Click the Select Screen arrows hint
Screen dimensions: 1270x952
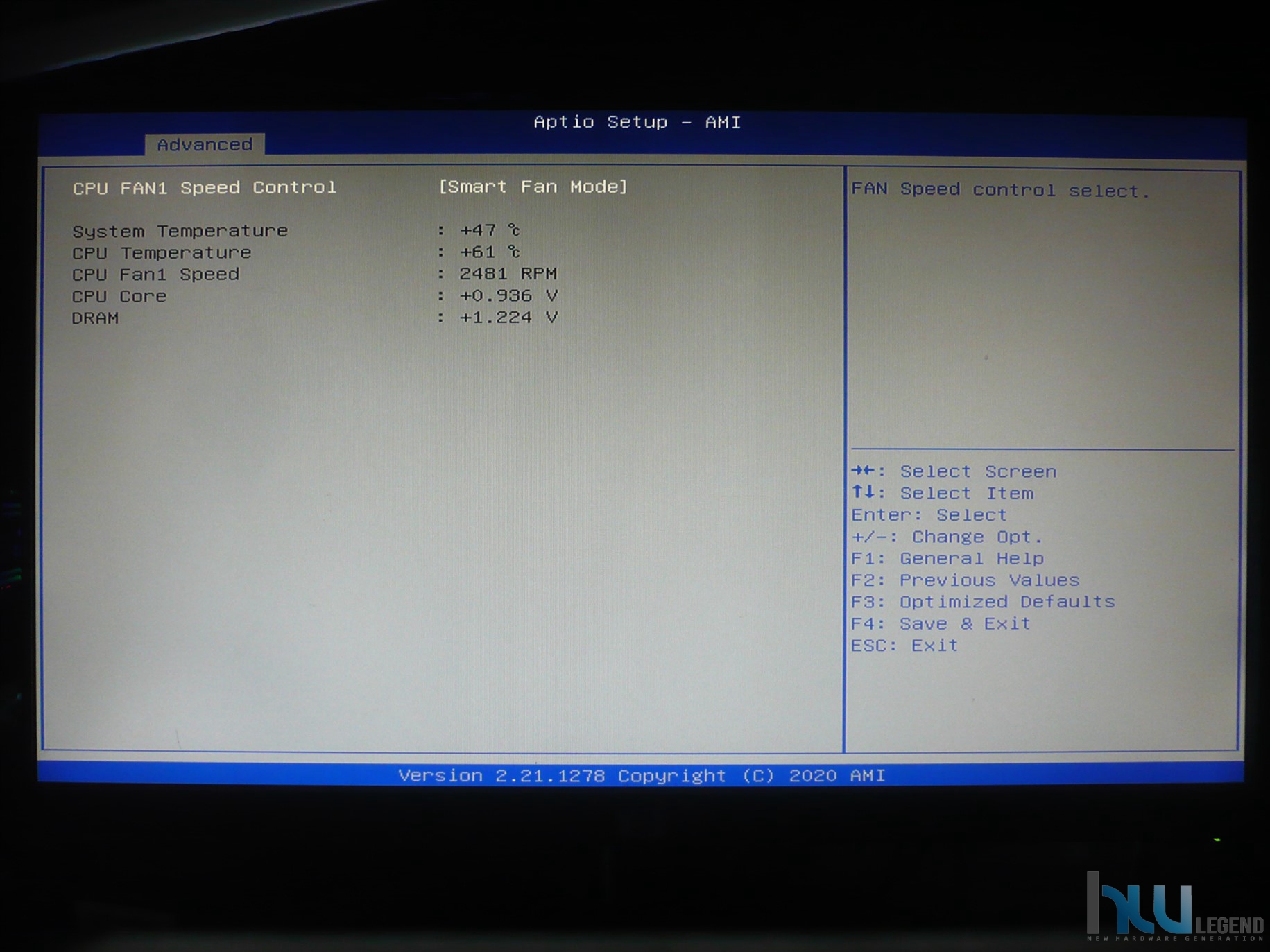pos(954,471)
